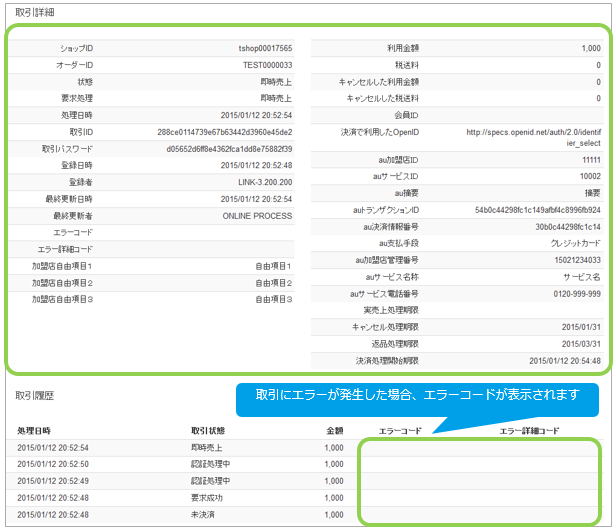Click payment start deadline 2015/01/12 20:54:48
Viewport: 615px width, 531px height.
tap(565, 361)
